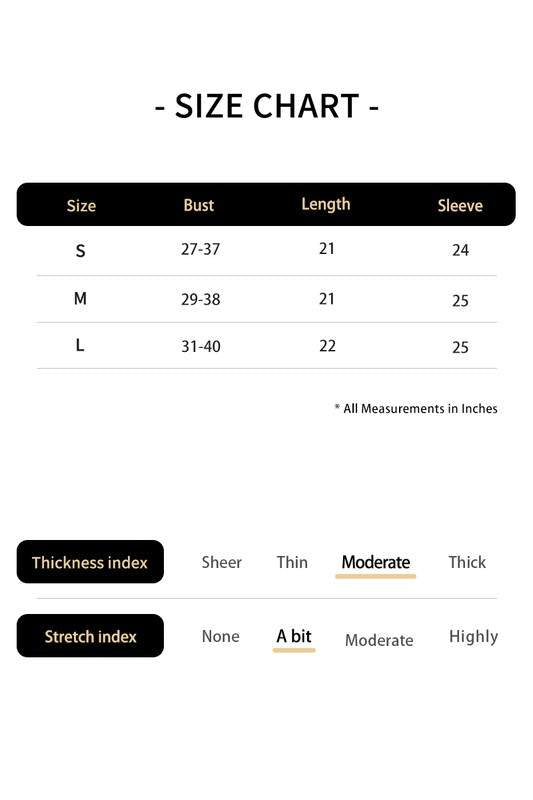Click the Stretch index label
The image size is (533, 800).
point(90,636)
